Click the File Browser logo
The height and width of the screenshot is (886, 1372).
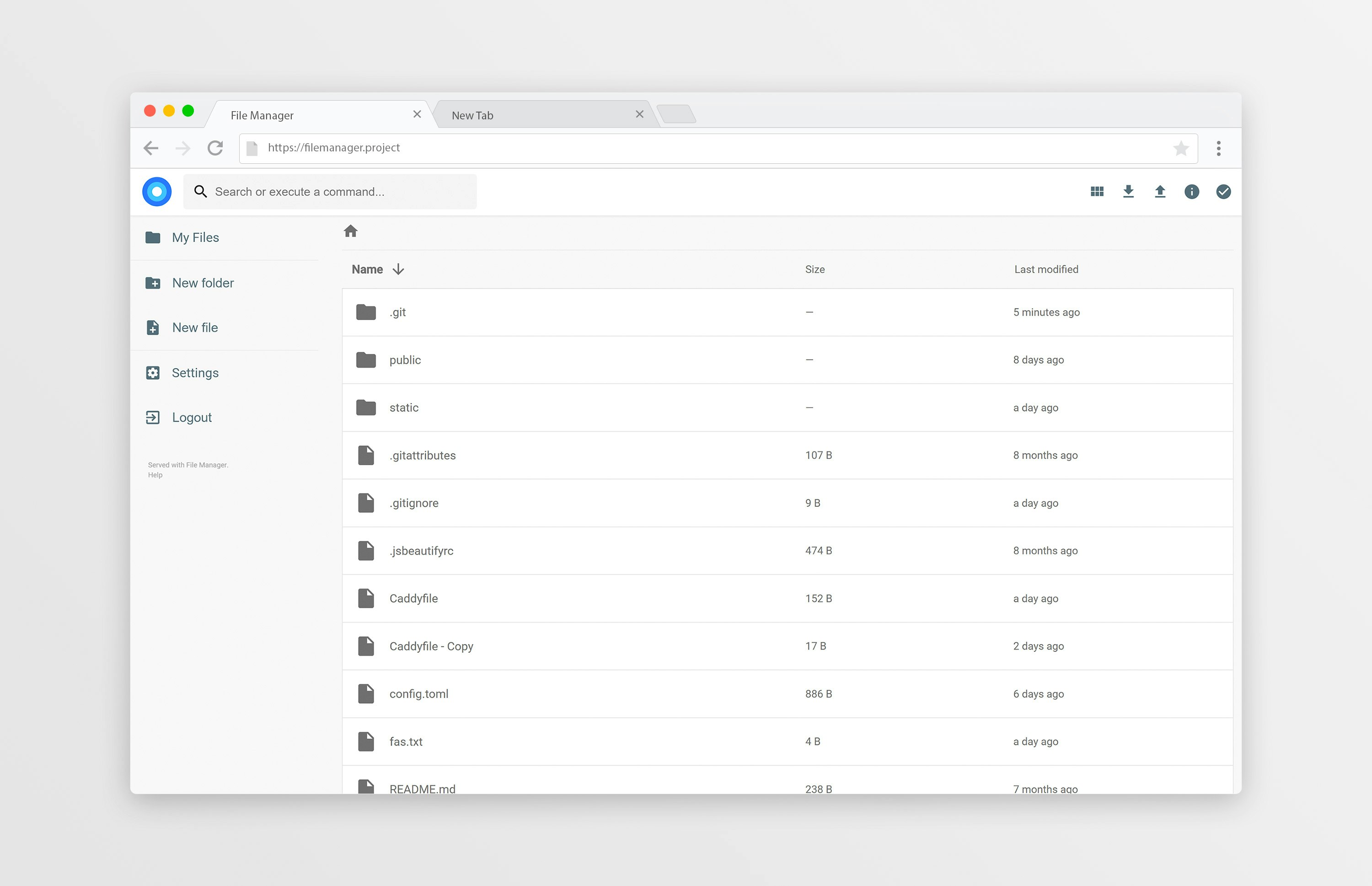coord(156,191)
